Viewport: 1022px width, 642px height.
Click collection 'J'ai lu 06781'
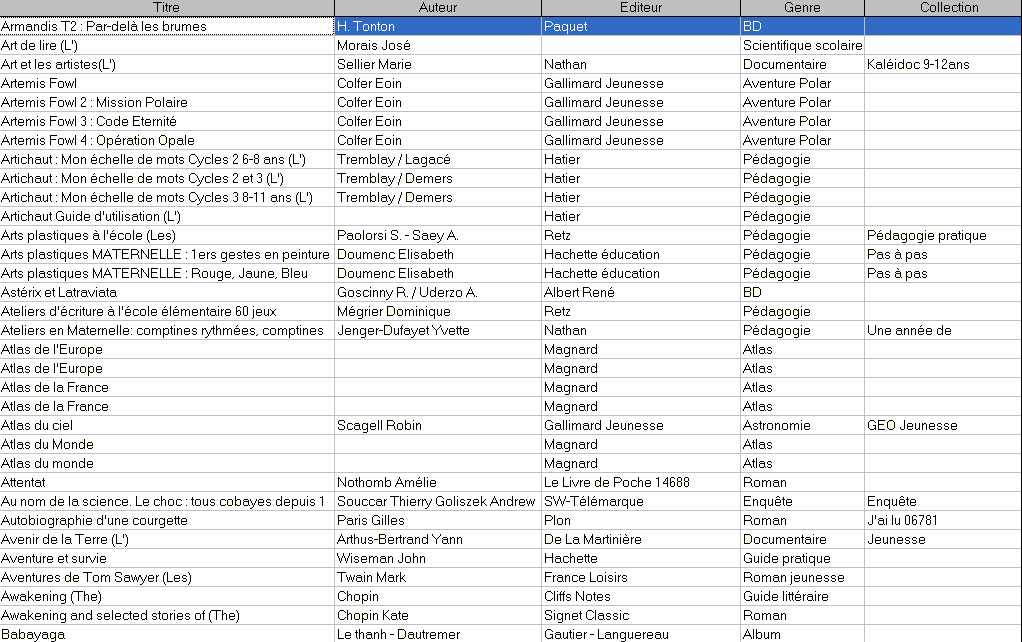pyautogui.click(x=902, y=520)
